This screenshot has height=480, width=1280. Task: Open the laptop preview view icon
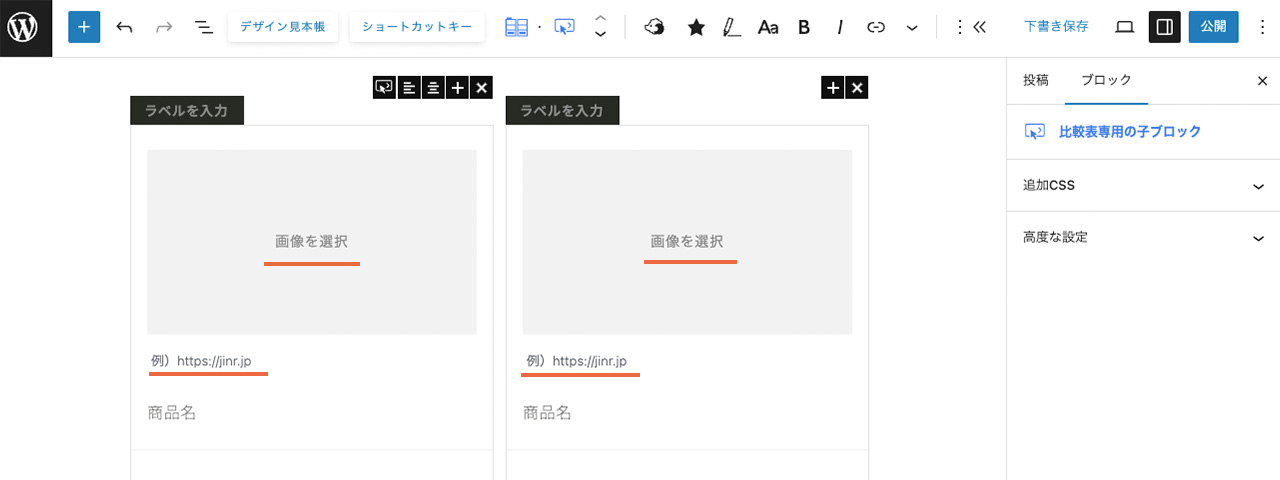[1125, 28]
